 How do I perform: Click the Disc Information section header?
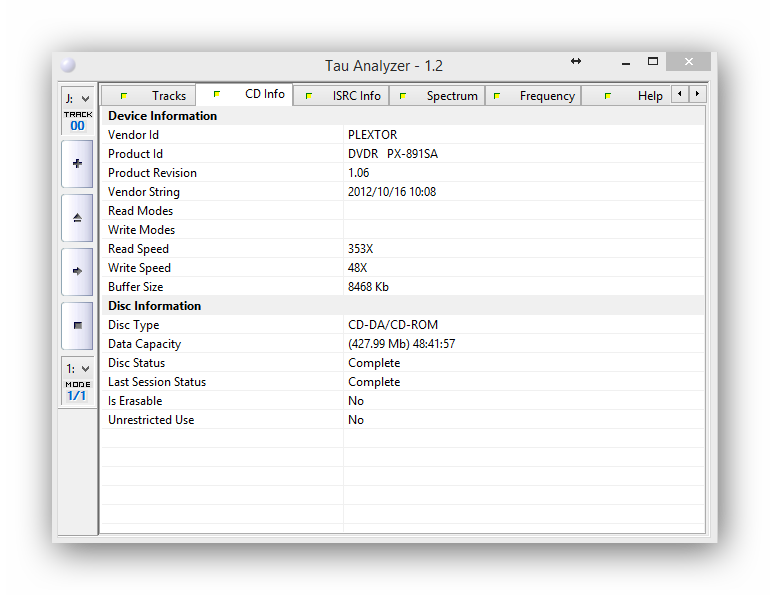pos(155,306)
